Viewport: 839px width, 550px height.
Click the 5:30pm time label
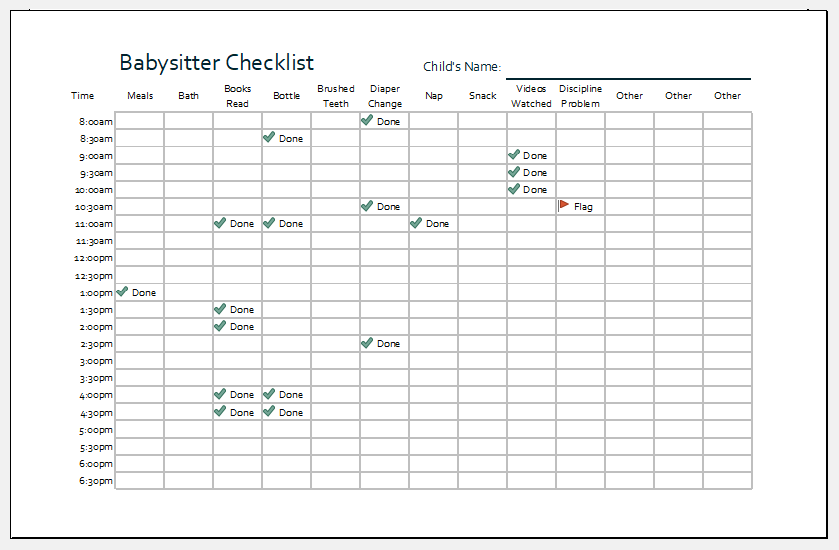[x=96, y=447]
